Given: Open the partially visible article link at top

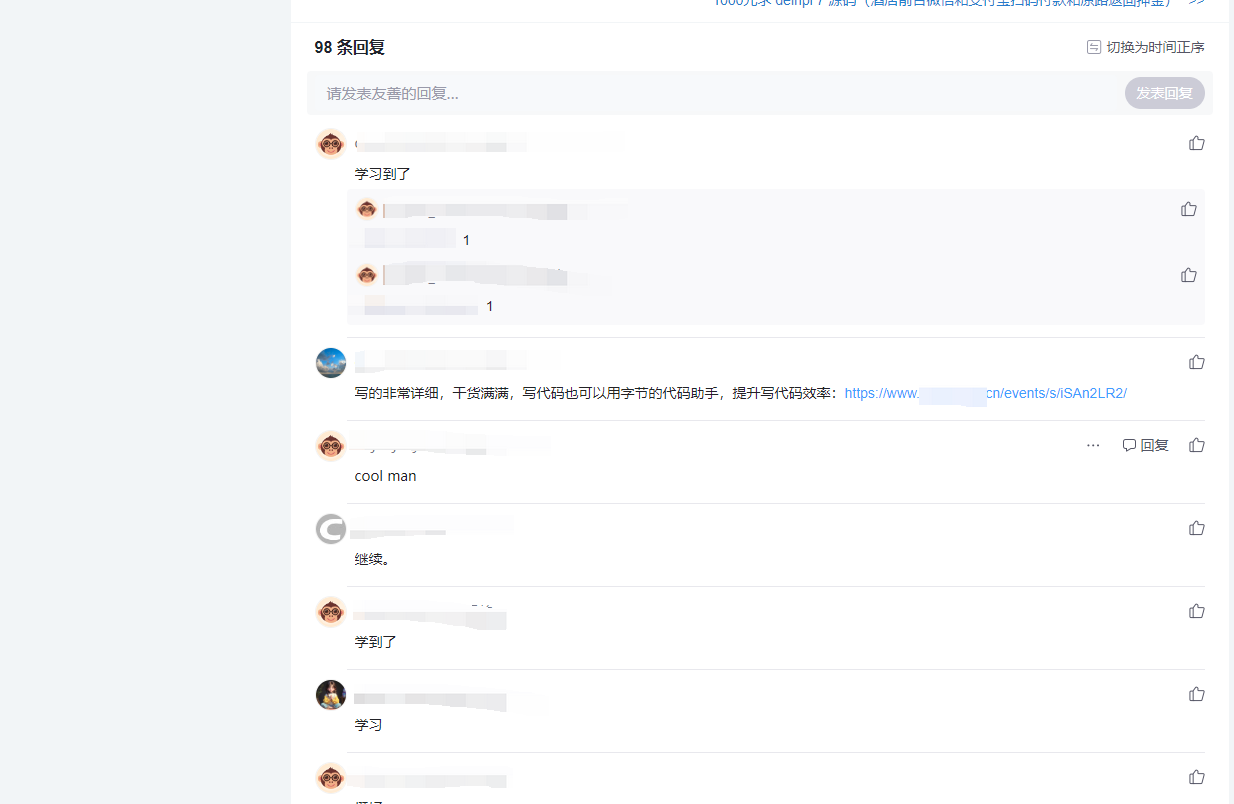Looking at the screenshot, I should pyautogui.click(x=942, y=3).
